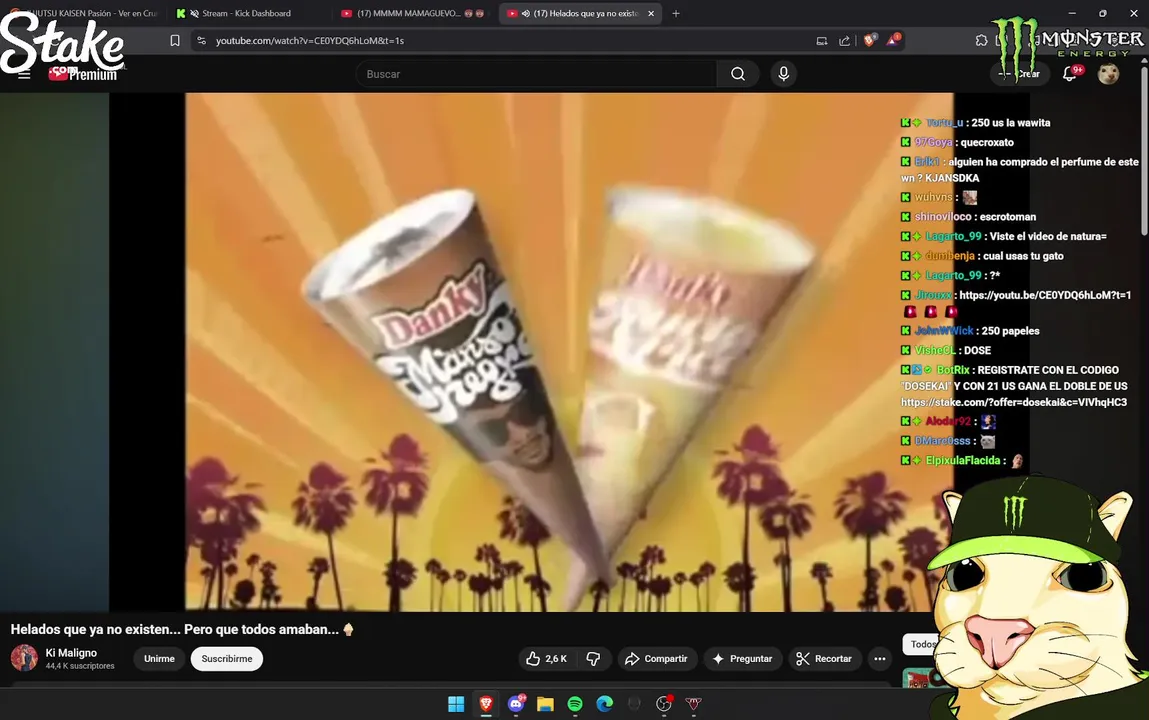
Task: Click the YouTube Buscar search field
Action: click(536, 74)
